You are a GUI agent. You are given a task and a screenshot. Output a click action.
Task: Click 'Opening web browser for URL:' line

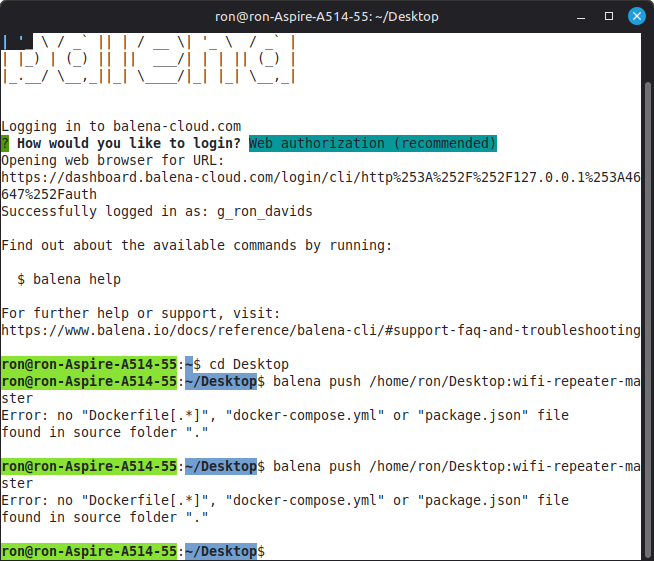coord(113,161)
